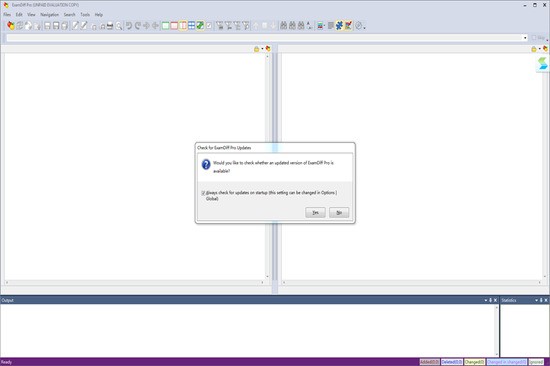Viewport: 550px width, 366px height.
Task: Click the blue grid view icon
Action: (x=192, y=26)
